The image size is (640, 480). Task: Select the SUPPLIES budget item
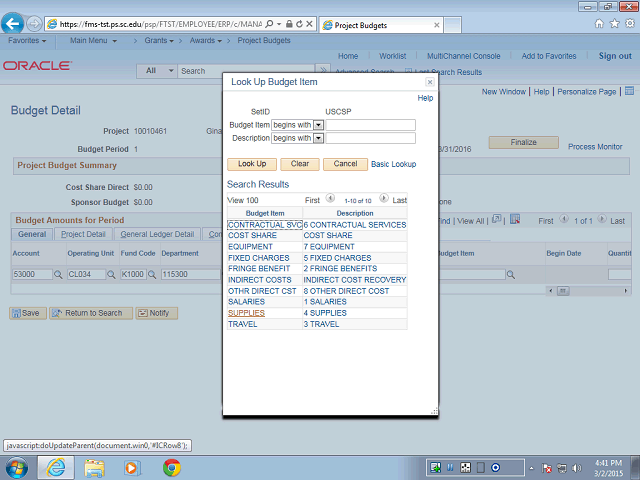pyautogui.click(x=247, y=313)
